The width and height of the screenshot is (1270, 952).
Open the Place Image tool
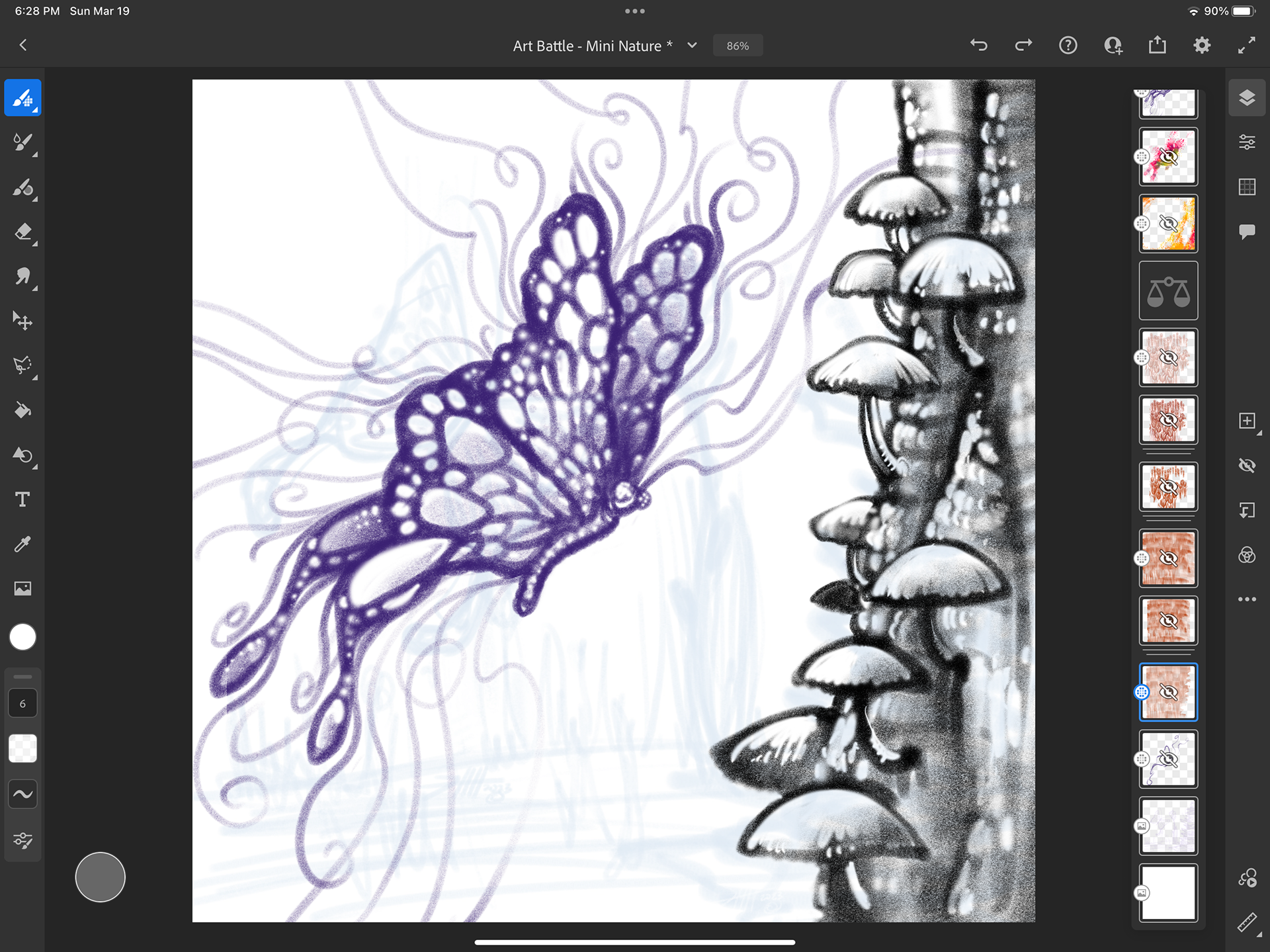click(22, 589)
